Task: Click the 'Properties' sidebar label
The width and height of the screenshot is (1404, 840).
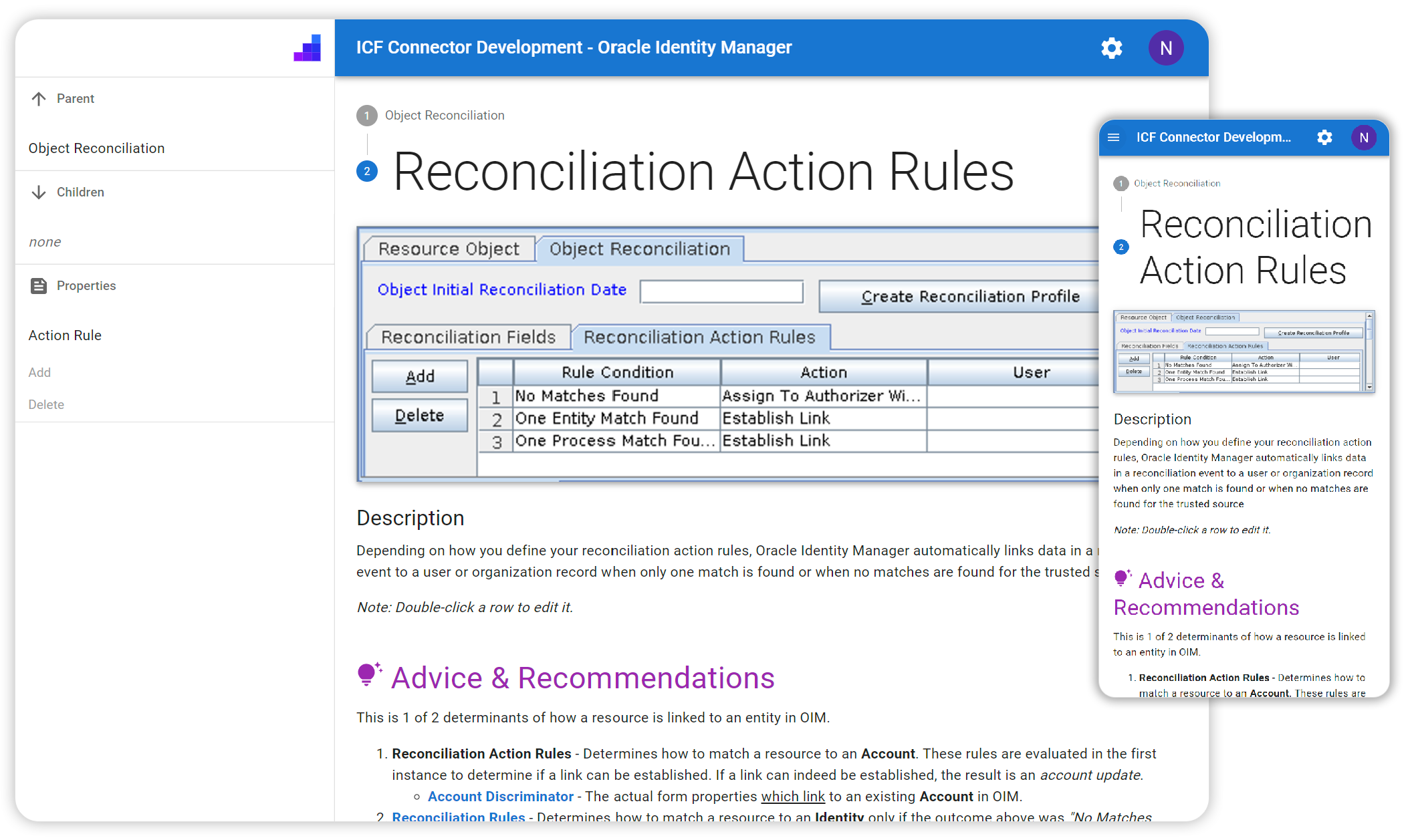Action: (86, 286)
